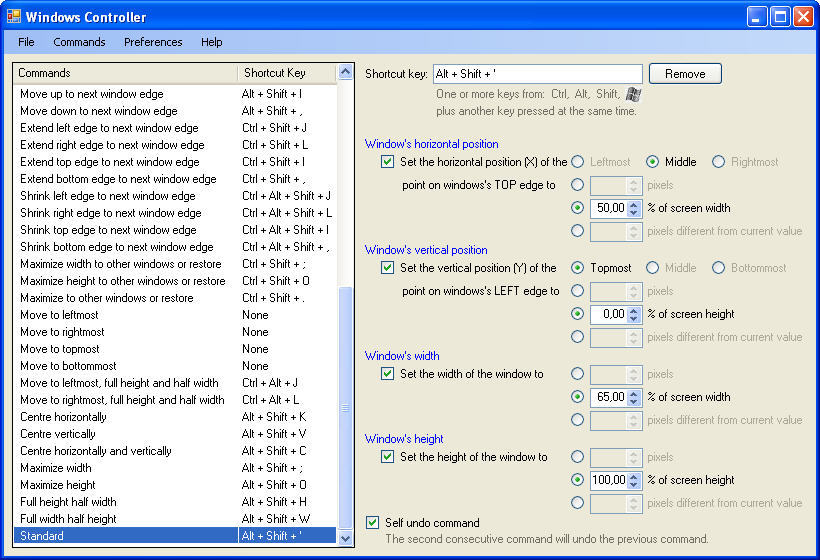Select Extend left edge to next window edge

(175, 128)
